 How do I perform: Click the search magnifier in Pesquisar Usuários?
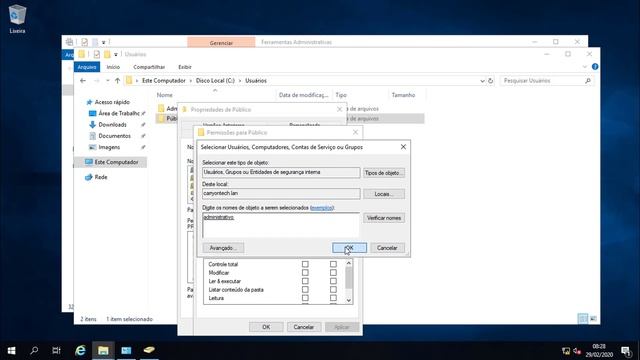[x=588, y=81]
